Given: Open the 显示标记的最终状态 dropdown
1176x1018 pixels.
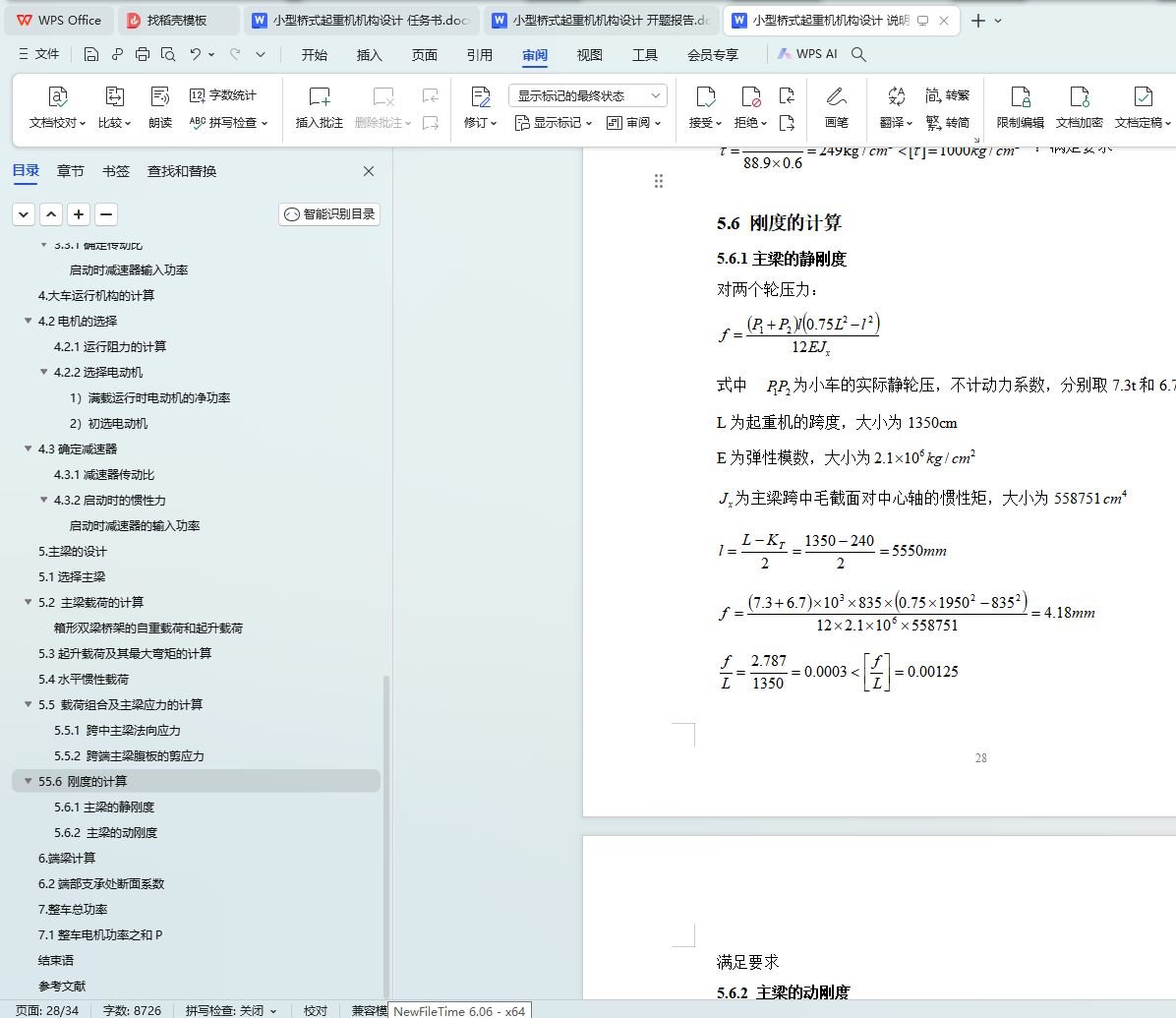Looking at the screenshot, I should point(588,95).
